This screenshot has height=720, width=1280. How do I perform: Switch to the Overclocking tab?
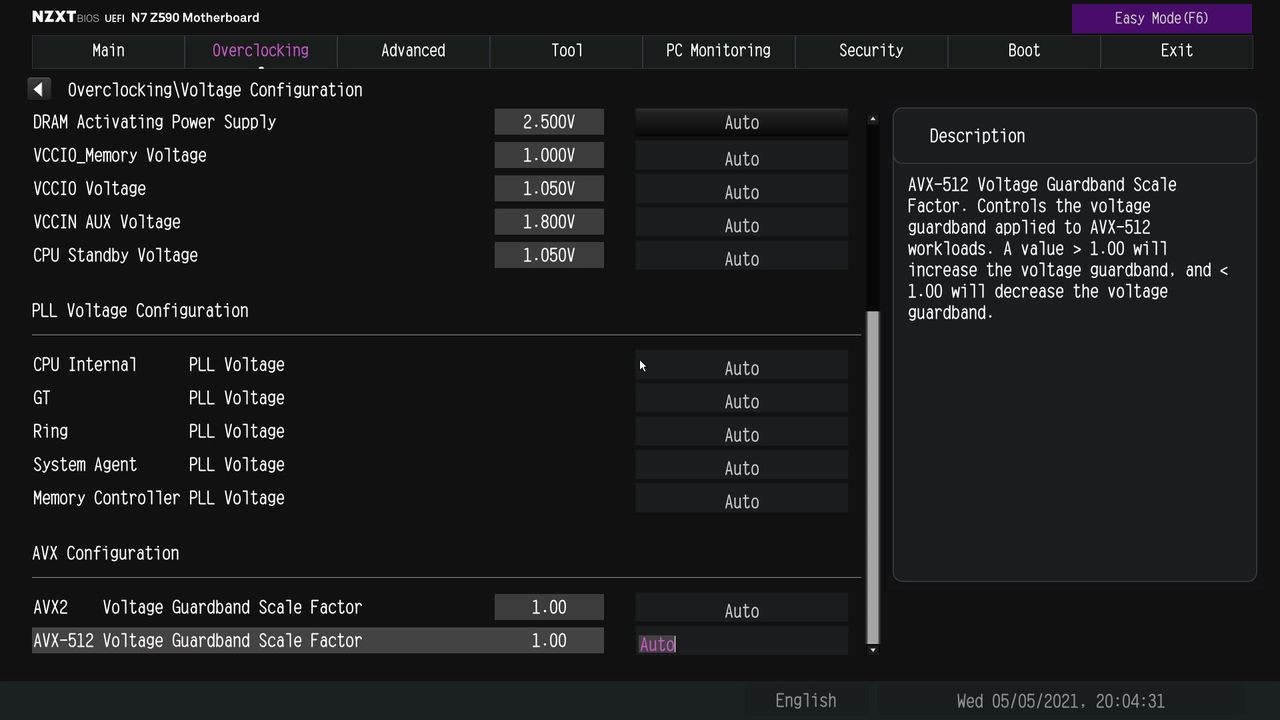point(261,51)
